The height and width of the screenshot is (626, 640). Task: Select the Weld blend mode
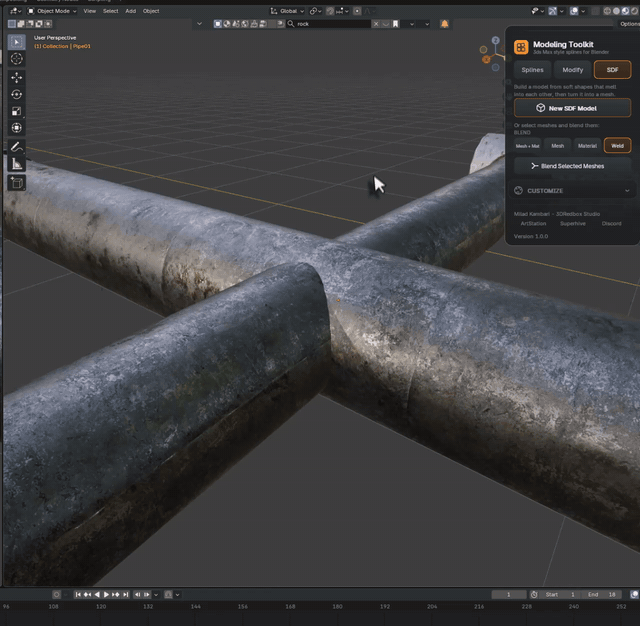[617, 146]
